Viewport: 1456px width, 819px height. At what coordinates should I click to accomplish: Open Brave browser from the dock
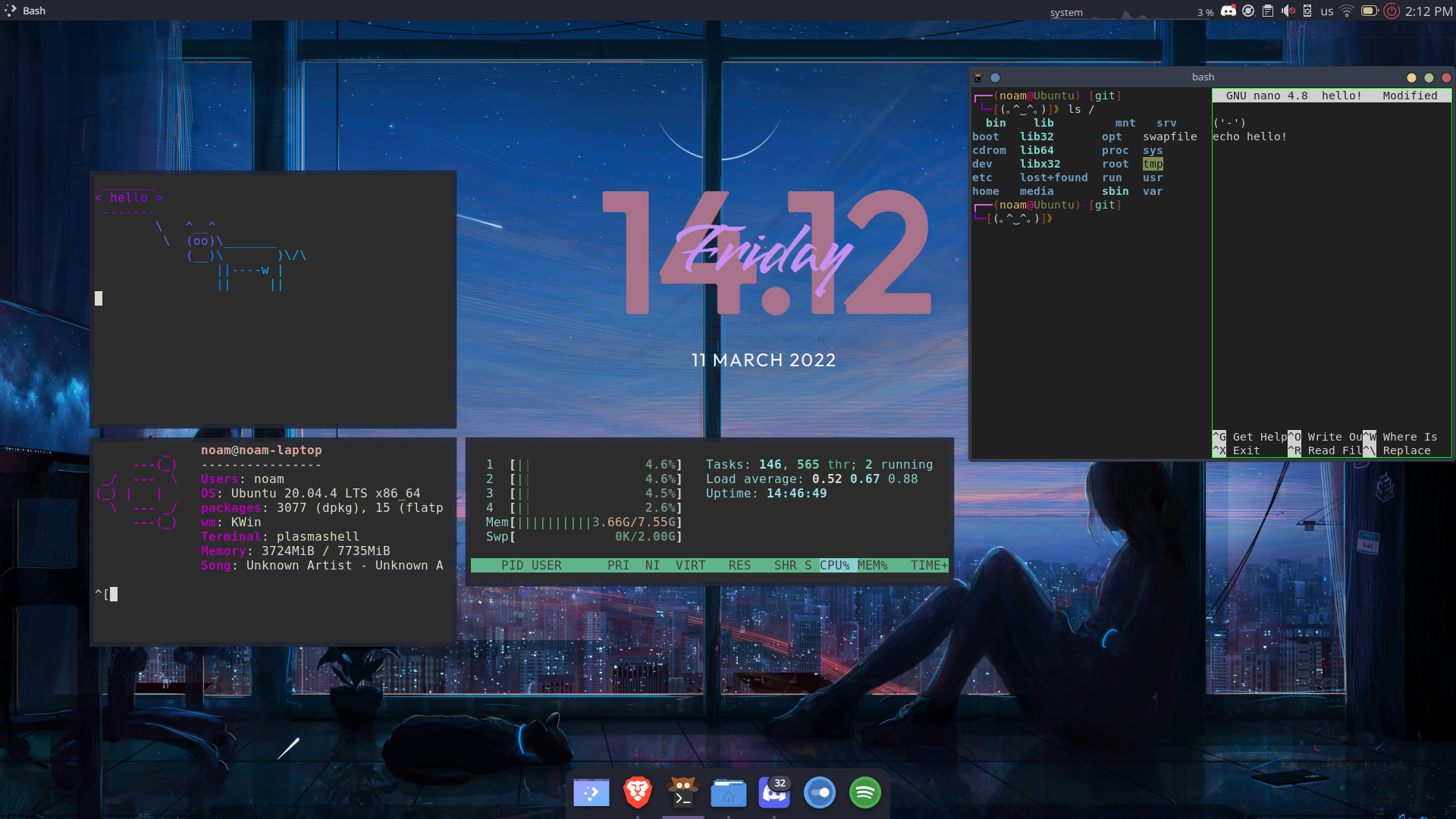point(637,793)
